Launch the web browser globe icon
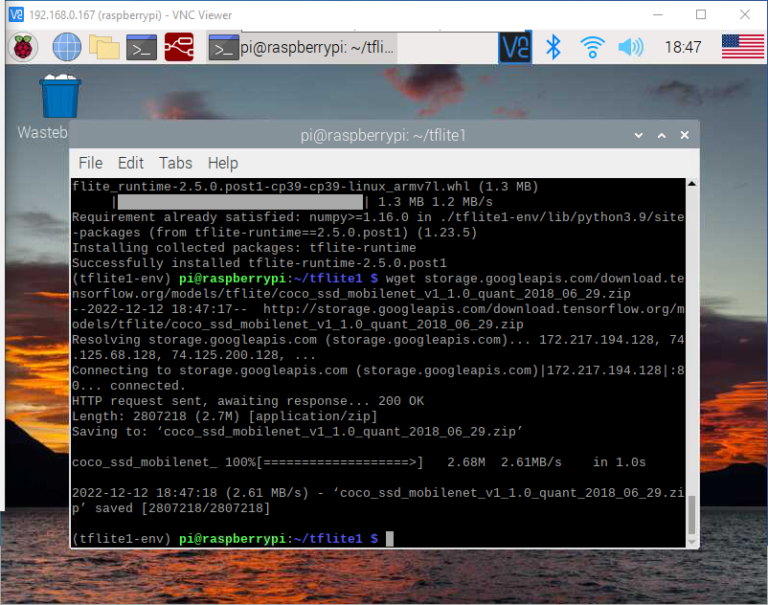The height and width of the screenshot is (605, 768). click(x=66, y=47)
